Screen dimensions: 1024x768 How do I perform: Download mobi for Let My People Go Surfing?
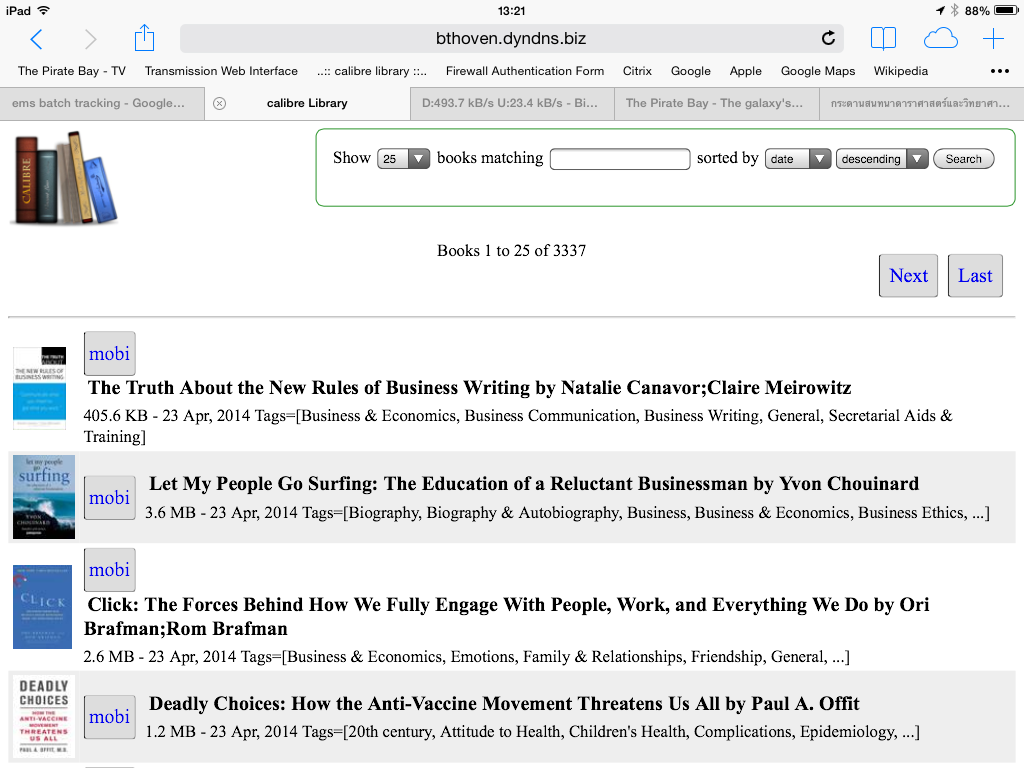coord(110,498)
